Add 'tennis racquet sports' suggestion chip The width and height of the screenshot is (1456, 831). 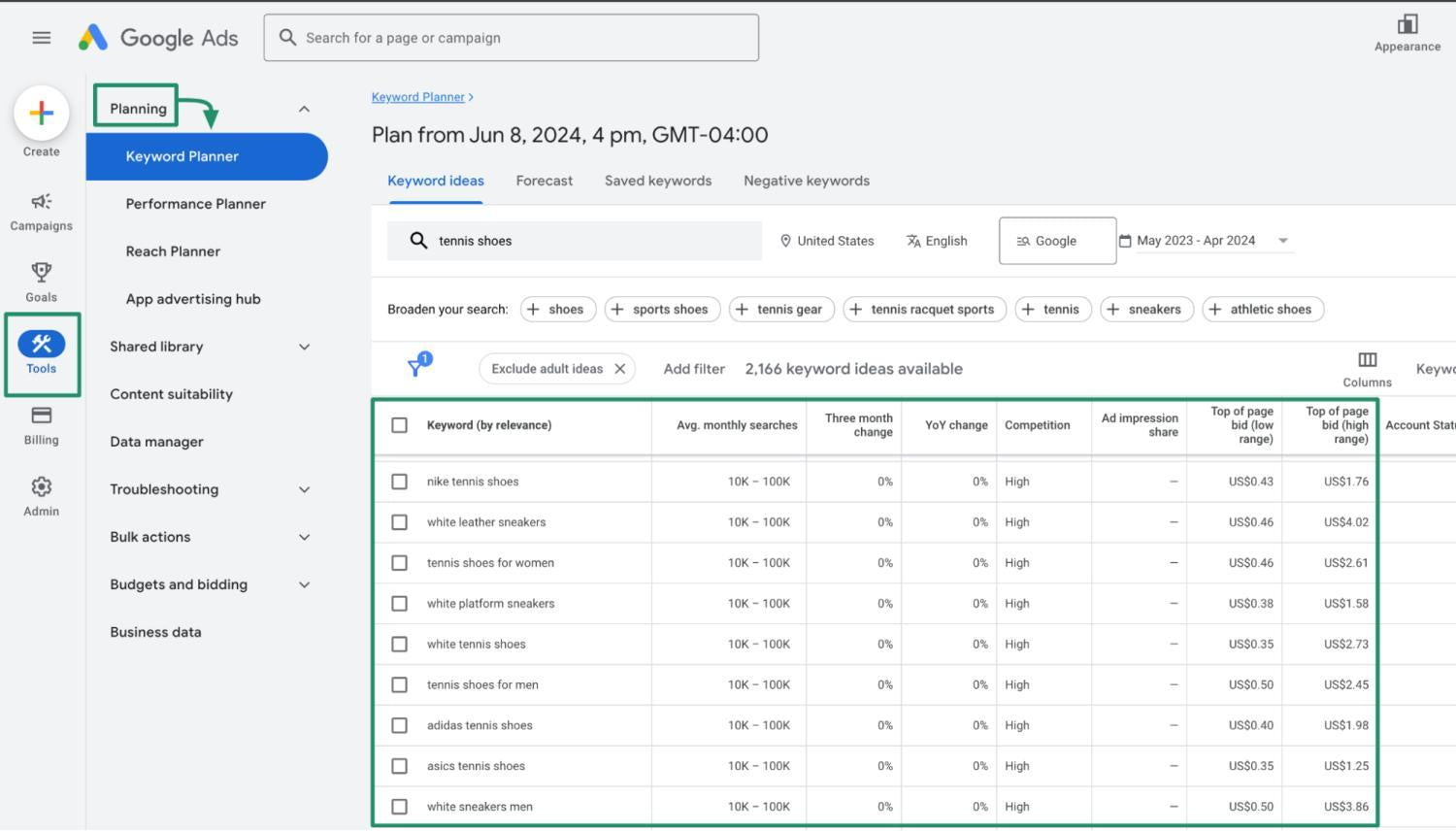(924, 310)
